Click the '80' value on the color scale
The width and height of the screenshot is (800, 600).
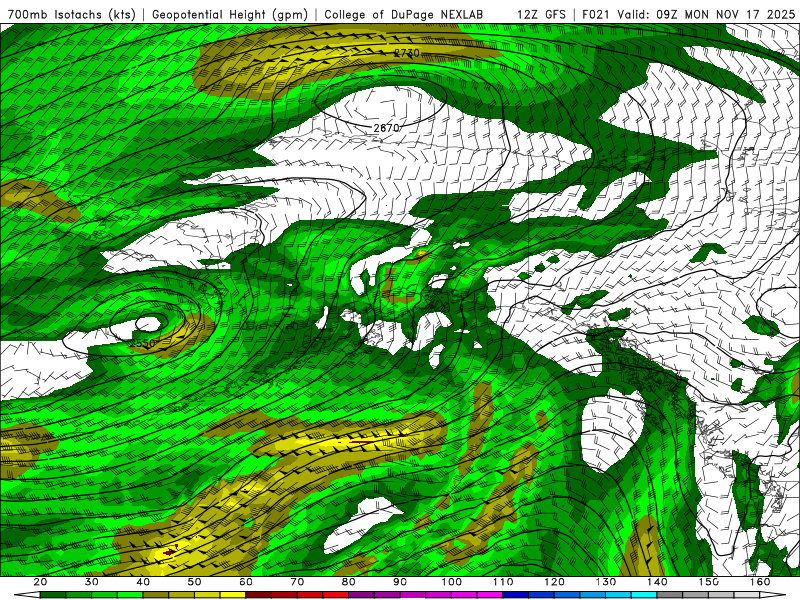point(349,582)
